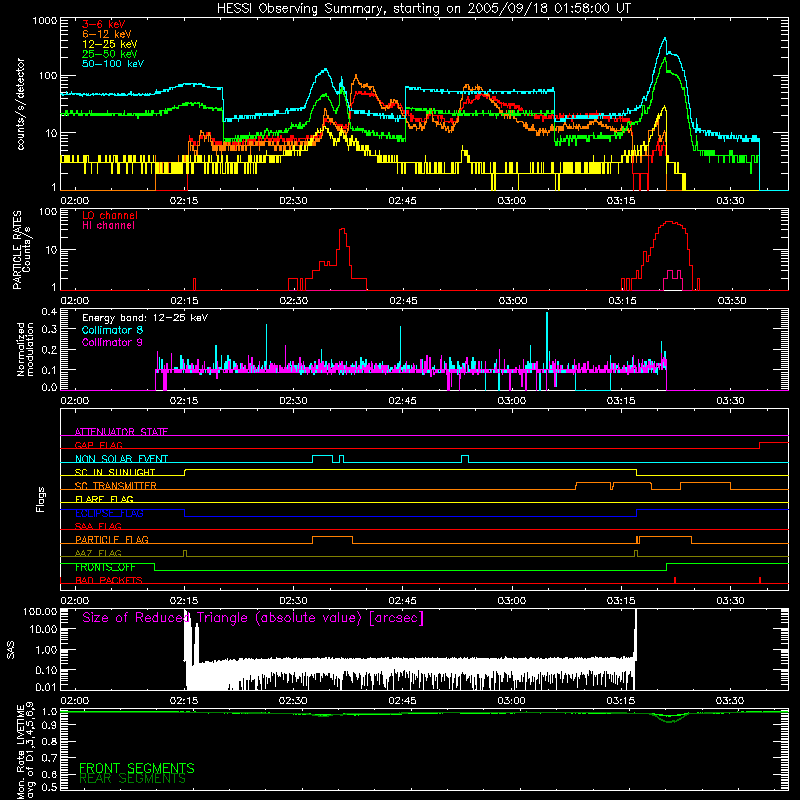Image resolution: width=800 pixels, height=800 pixels.
Task: Click the ATTENUATOR STATE flag label
Action: [121, 432]
